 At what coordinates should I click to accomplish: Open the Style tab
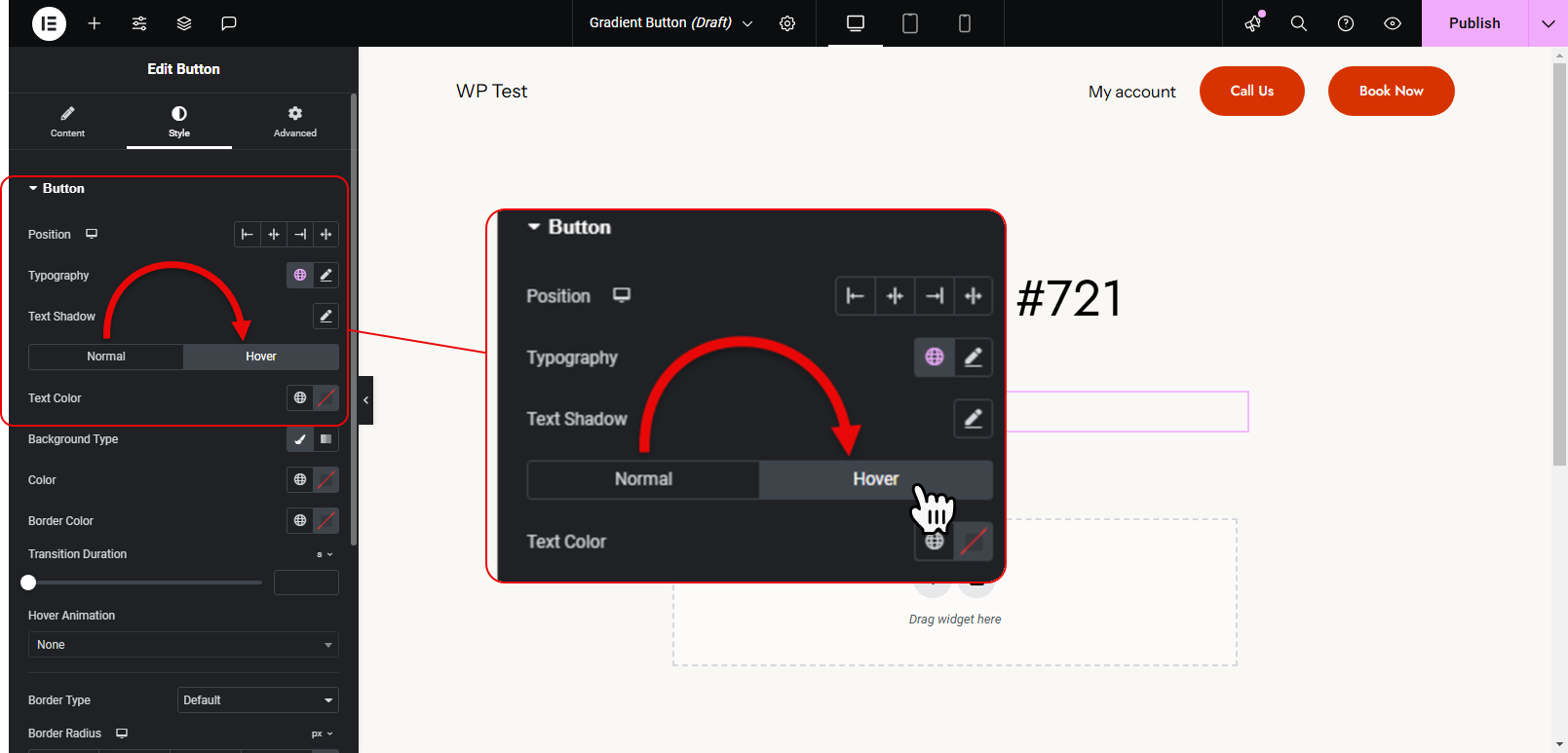pos(179,122)
